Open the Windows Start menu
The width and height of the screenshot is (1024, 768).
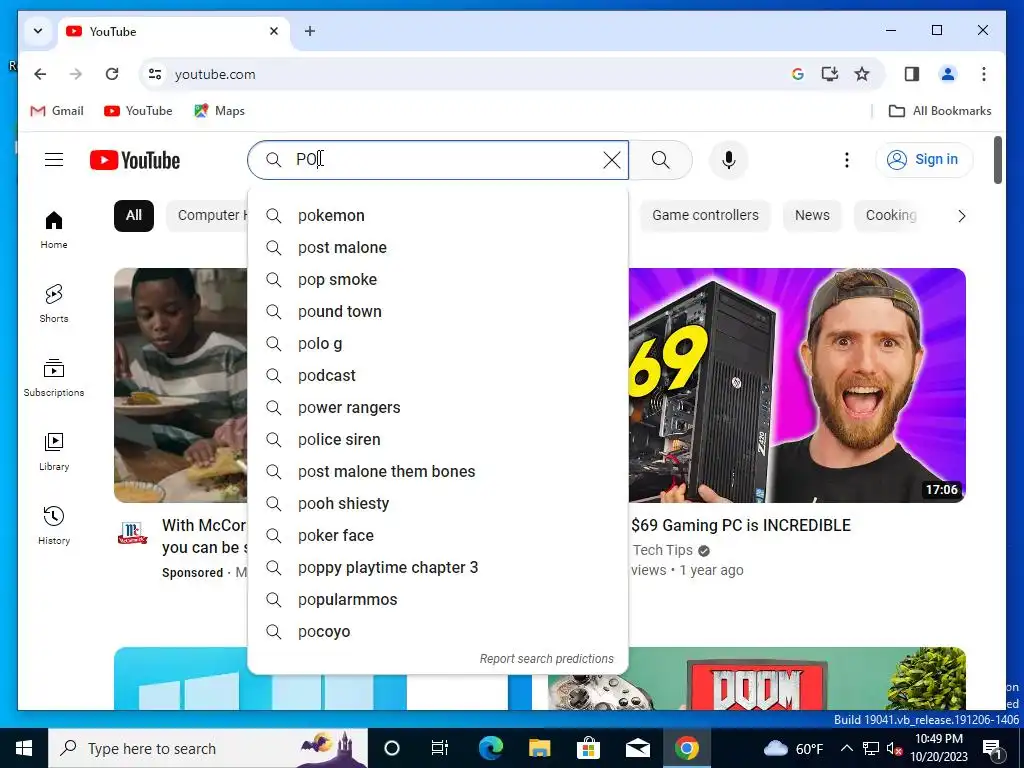tap(24, 748)
